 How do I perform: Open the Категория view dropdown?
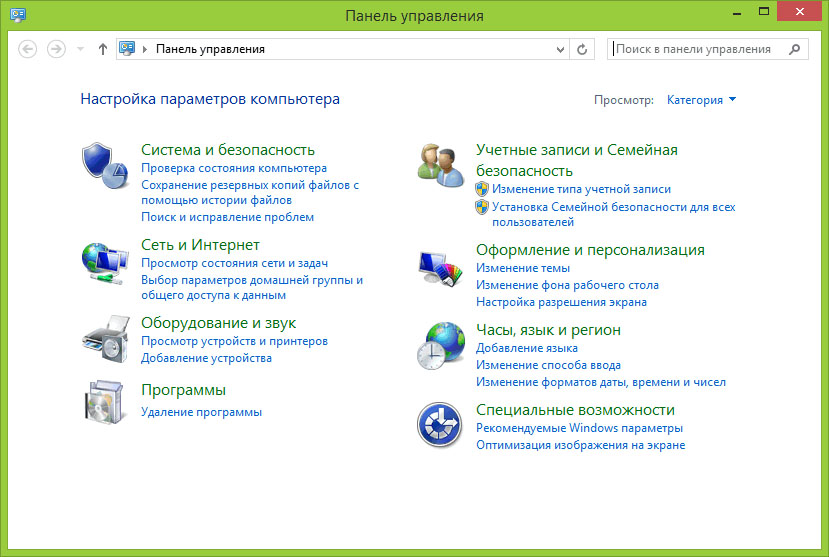point(701,100)
